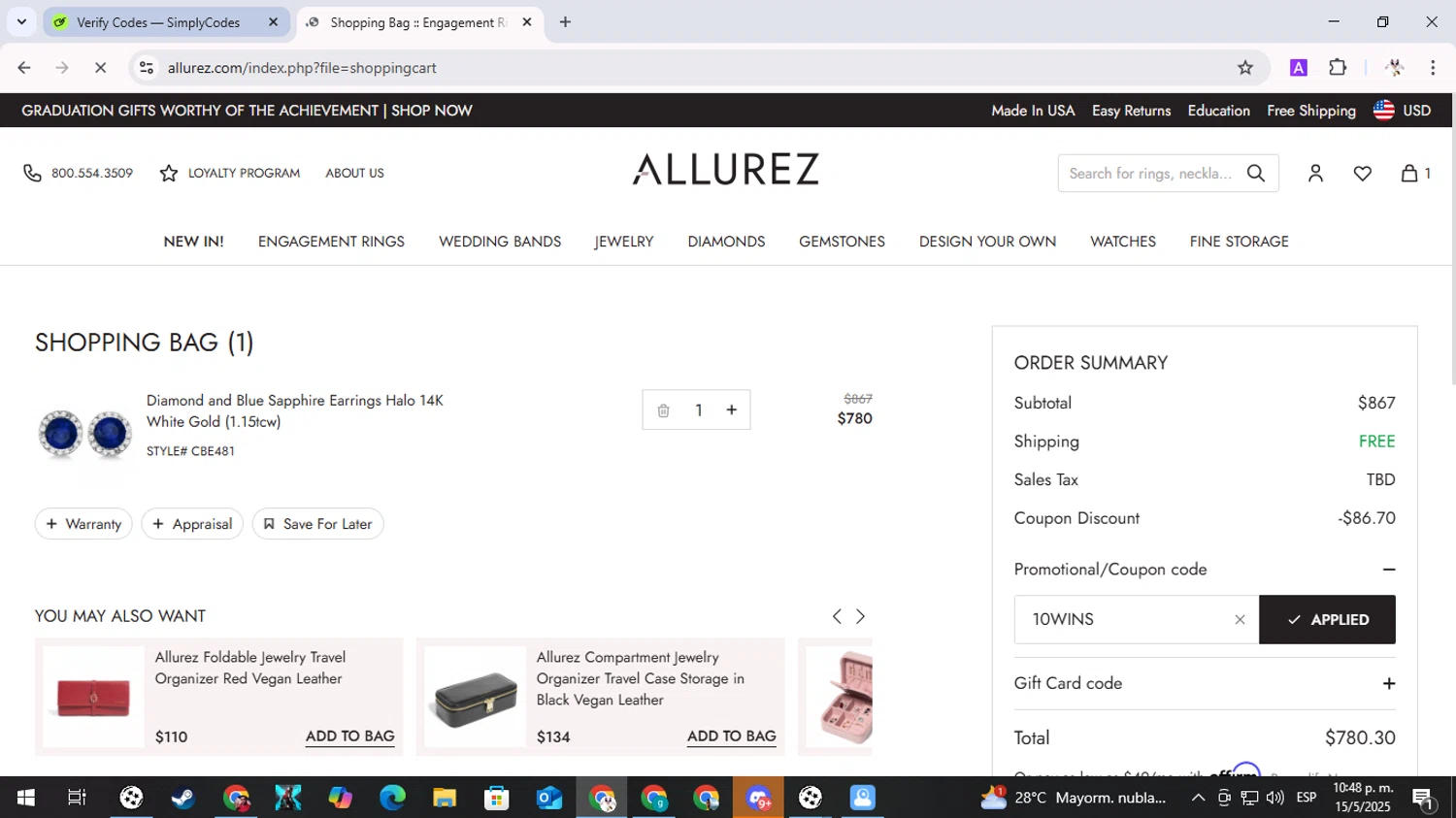Remove item with the trash icon
Image resolution: width=1456 pixels, height=818 pixels.
pos(663,410)
